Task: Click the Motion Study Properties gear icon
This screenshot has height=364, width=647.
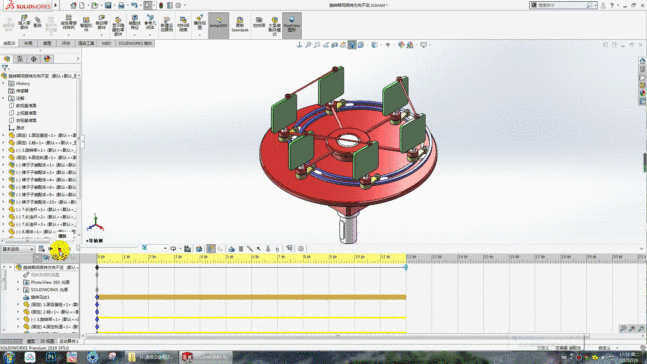Action: [301, 248]
